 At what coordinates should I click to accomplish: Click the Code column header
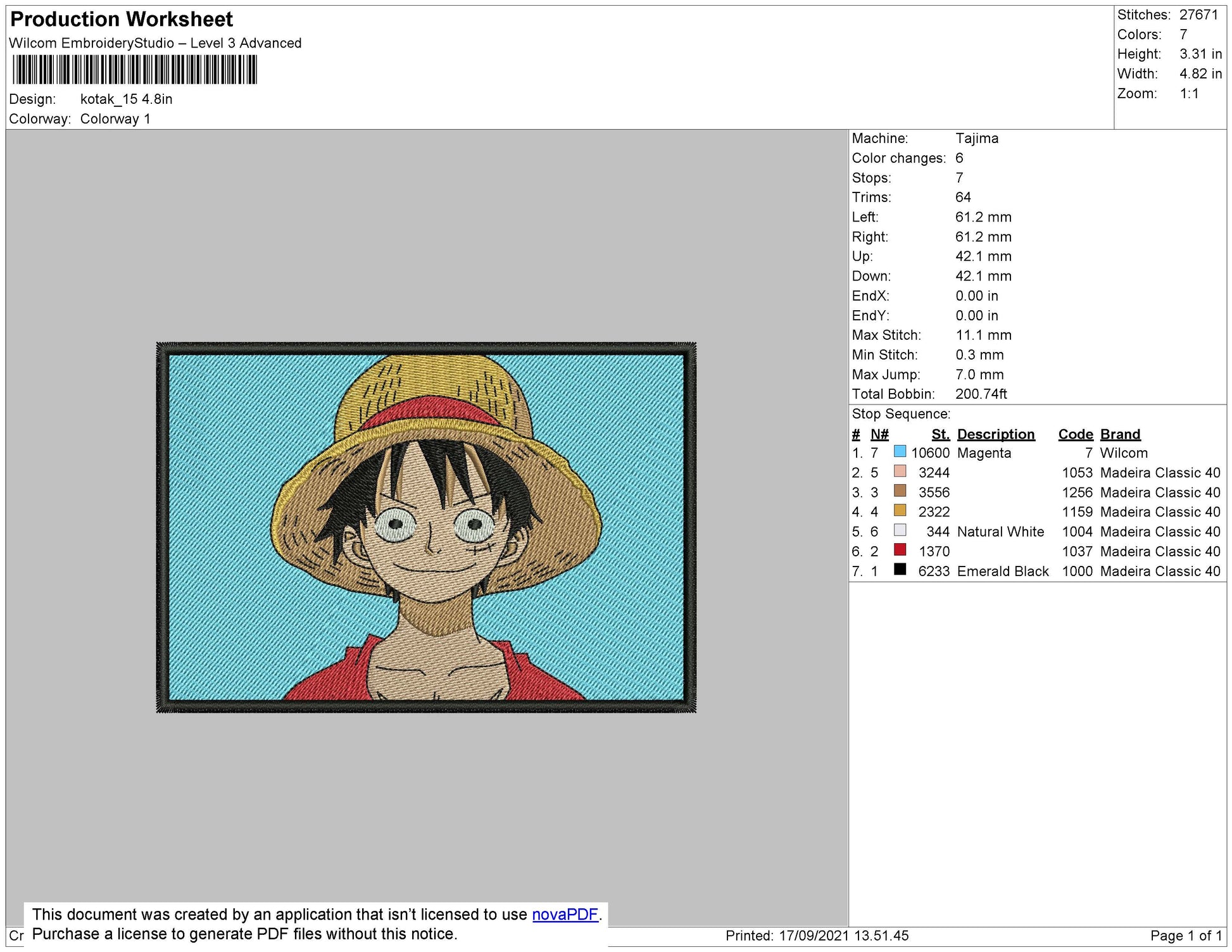coord(1075,434)
